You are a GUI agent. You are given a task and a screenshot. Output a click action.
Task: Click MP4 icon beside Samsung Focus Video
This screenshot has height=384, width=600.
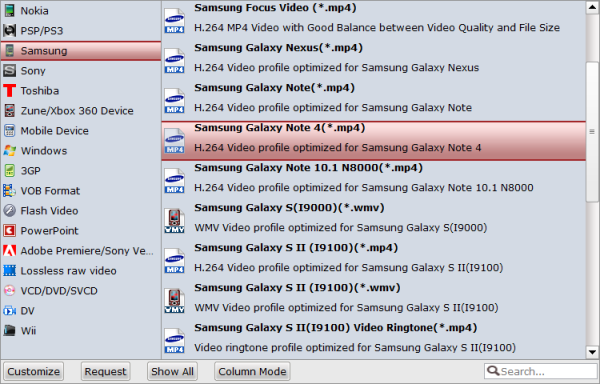point(174,21)
